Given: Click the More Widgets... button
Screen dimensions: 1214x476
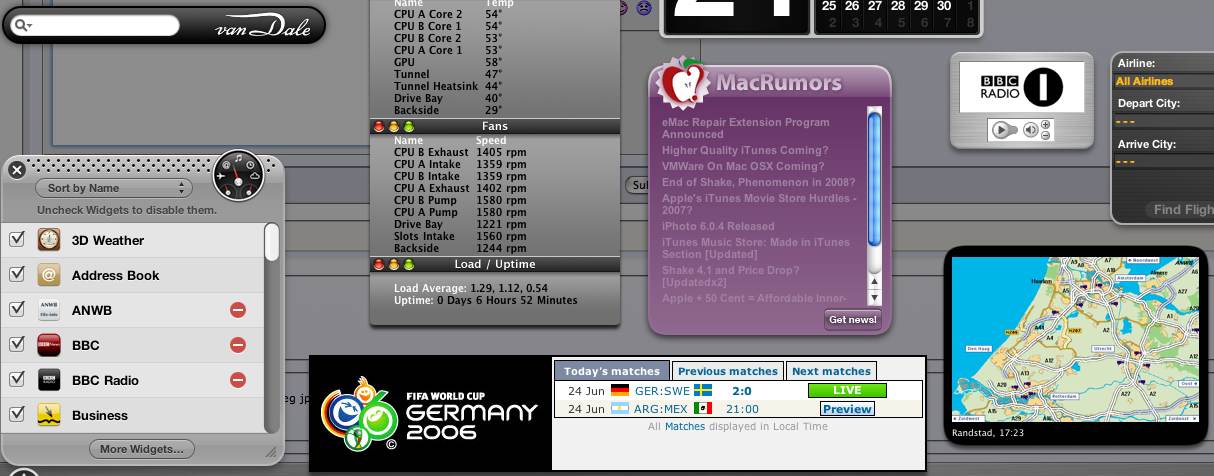Looking at the screenshot, I should click(x=142, y=449).
